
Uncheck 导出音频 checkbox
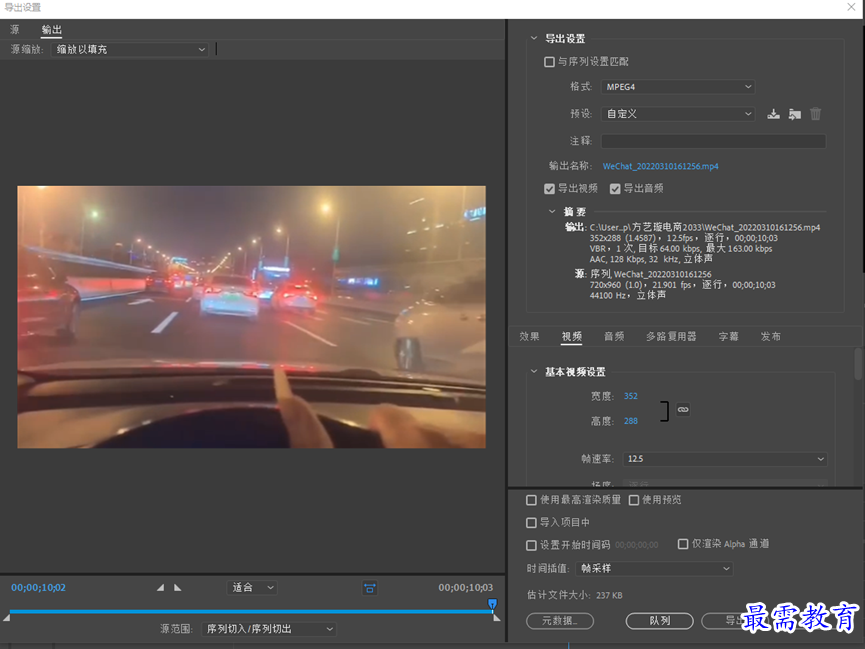(x=615, y=189)
